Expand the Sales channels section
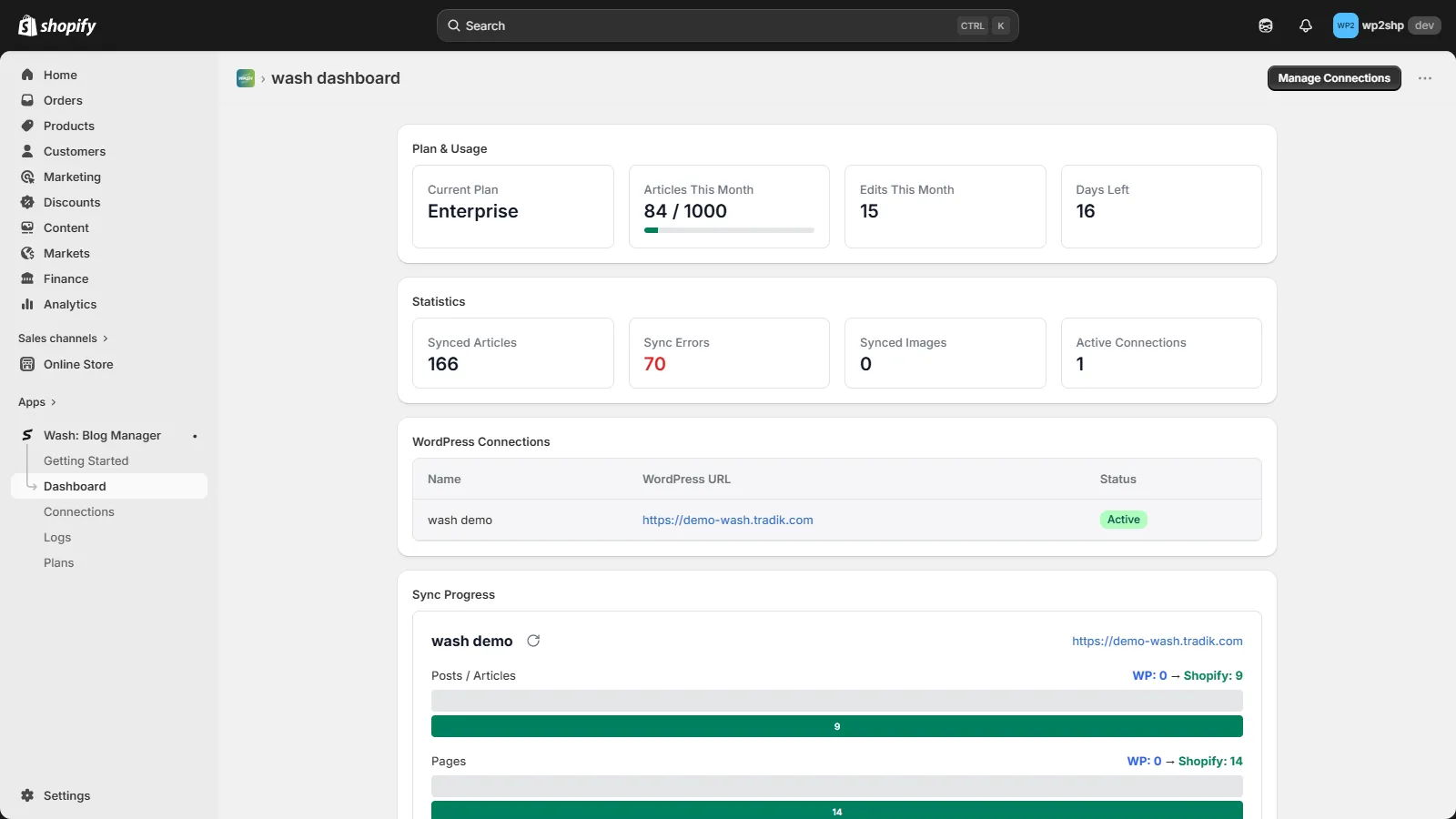 click(63, 339)
